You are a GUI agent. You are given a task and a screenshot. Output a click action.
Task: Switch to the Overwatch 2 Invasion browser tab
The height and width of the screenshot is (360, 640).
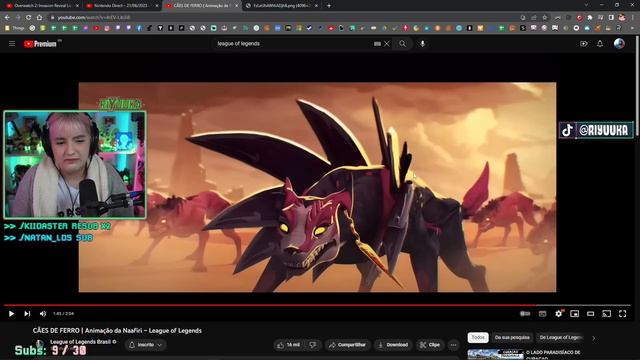click(43, 6)
